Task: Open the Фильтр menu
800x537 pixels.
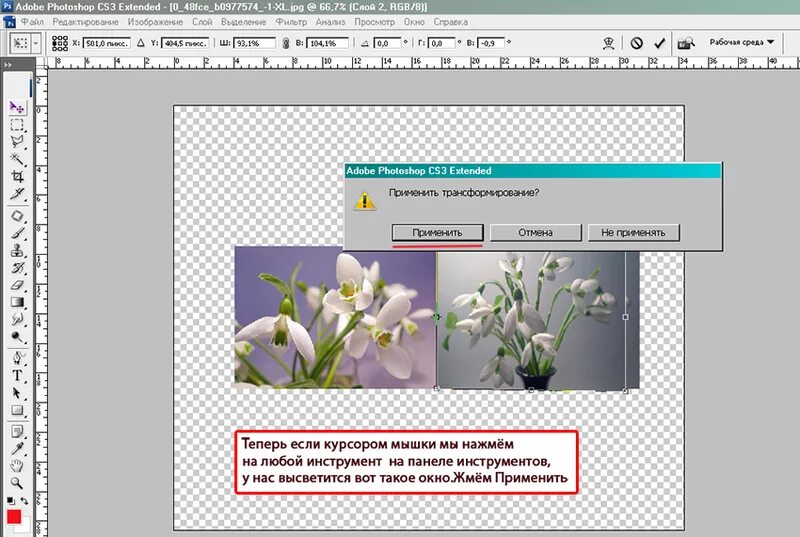Action: [291, 22]
